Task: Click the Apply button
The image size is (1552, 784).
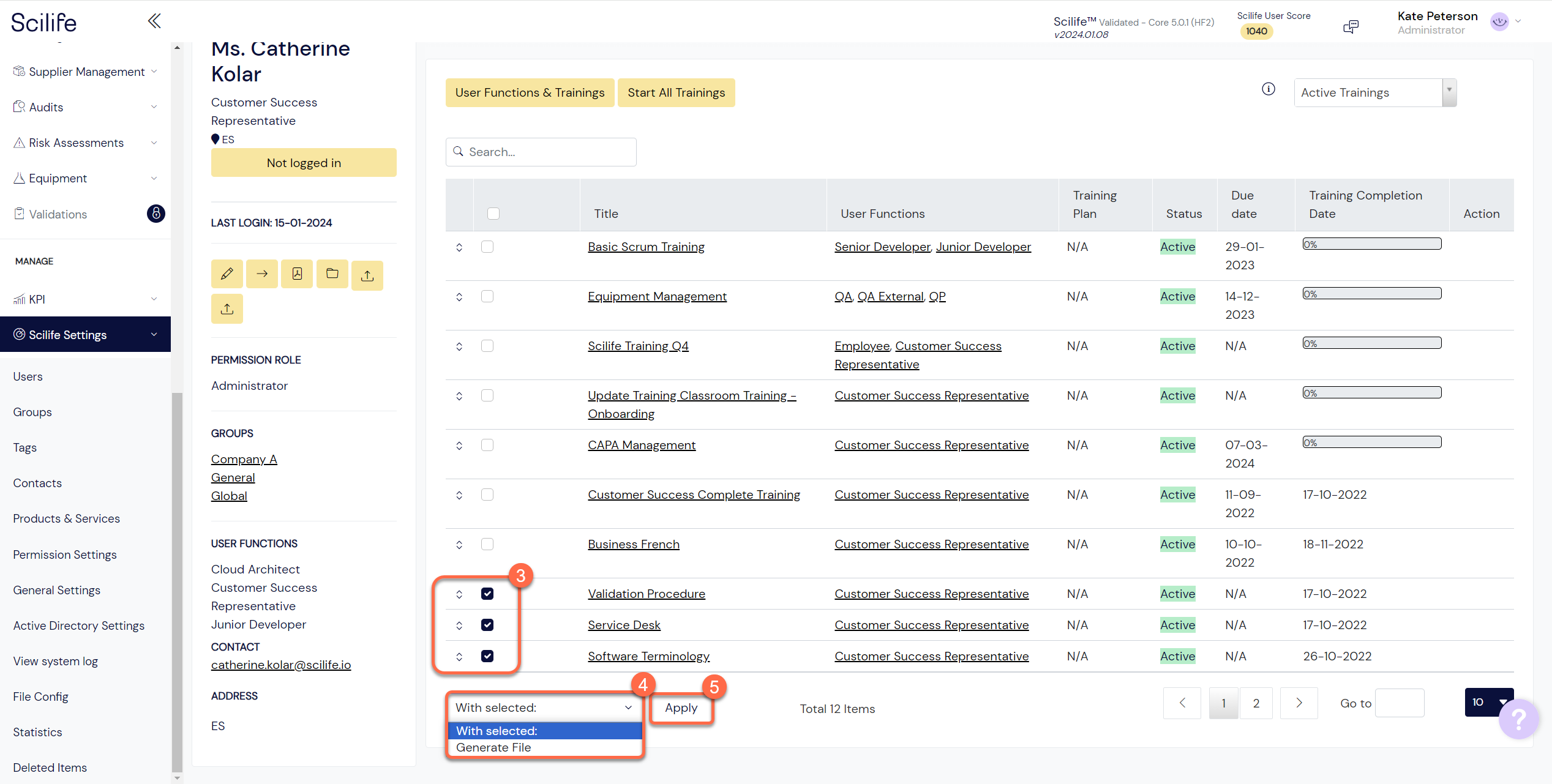Action: [x=681, y=707]
